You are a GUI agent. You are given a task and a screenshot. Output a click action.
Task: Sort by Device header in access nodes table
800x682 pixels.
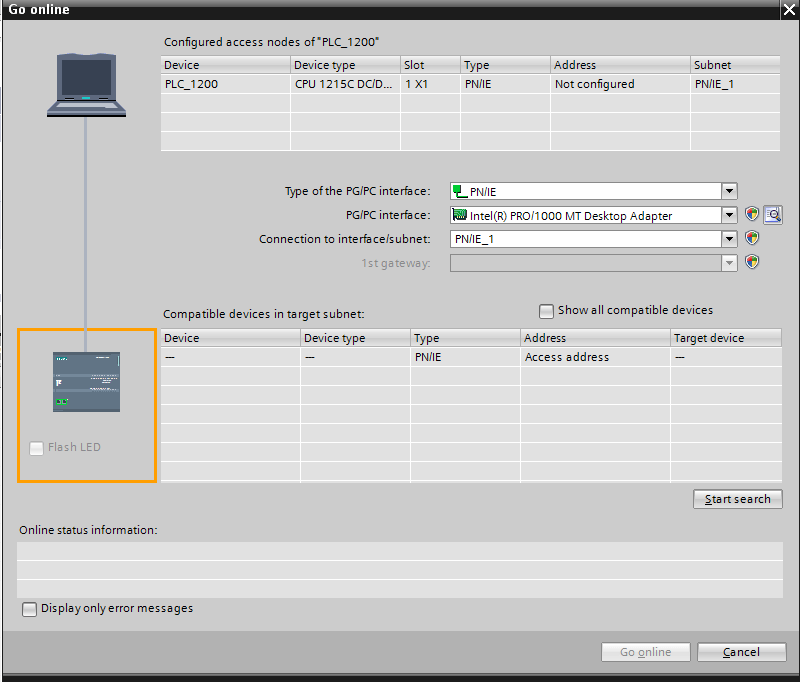click(226, 65)
